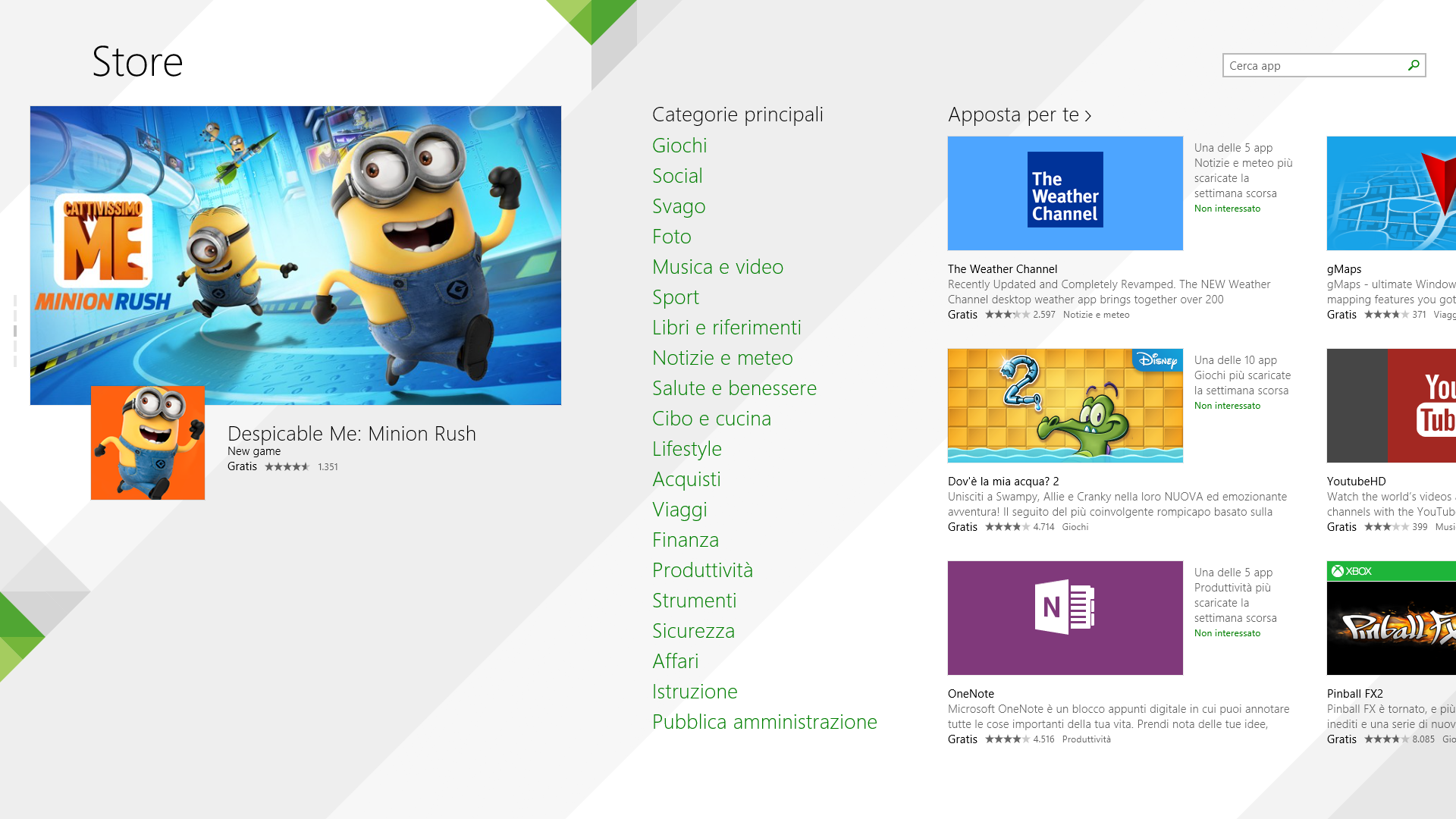Click the YoutubeHD app name text
The width and height of the screenshot is (1456, 819).
coord(1356,482)
